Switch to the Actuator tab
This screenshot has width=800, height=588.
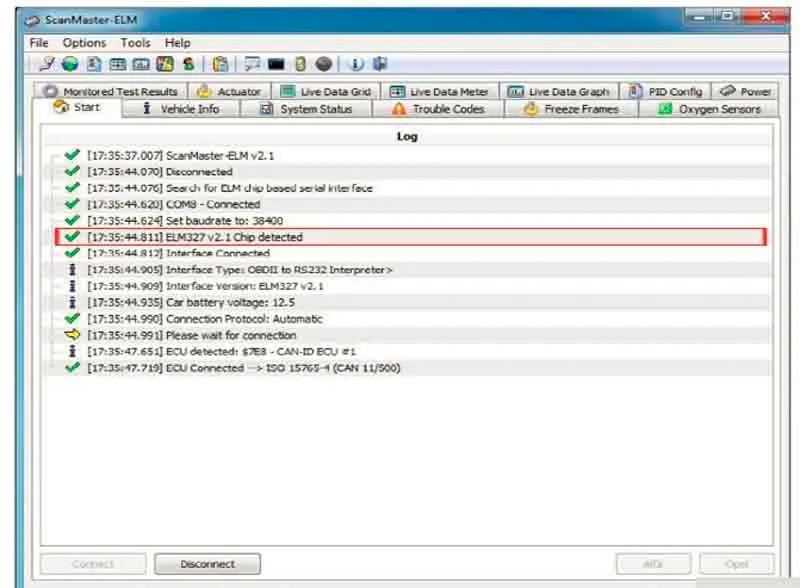pyautogui.click(x=230, y=91)
